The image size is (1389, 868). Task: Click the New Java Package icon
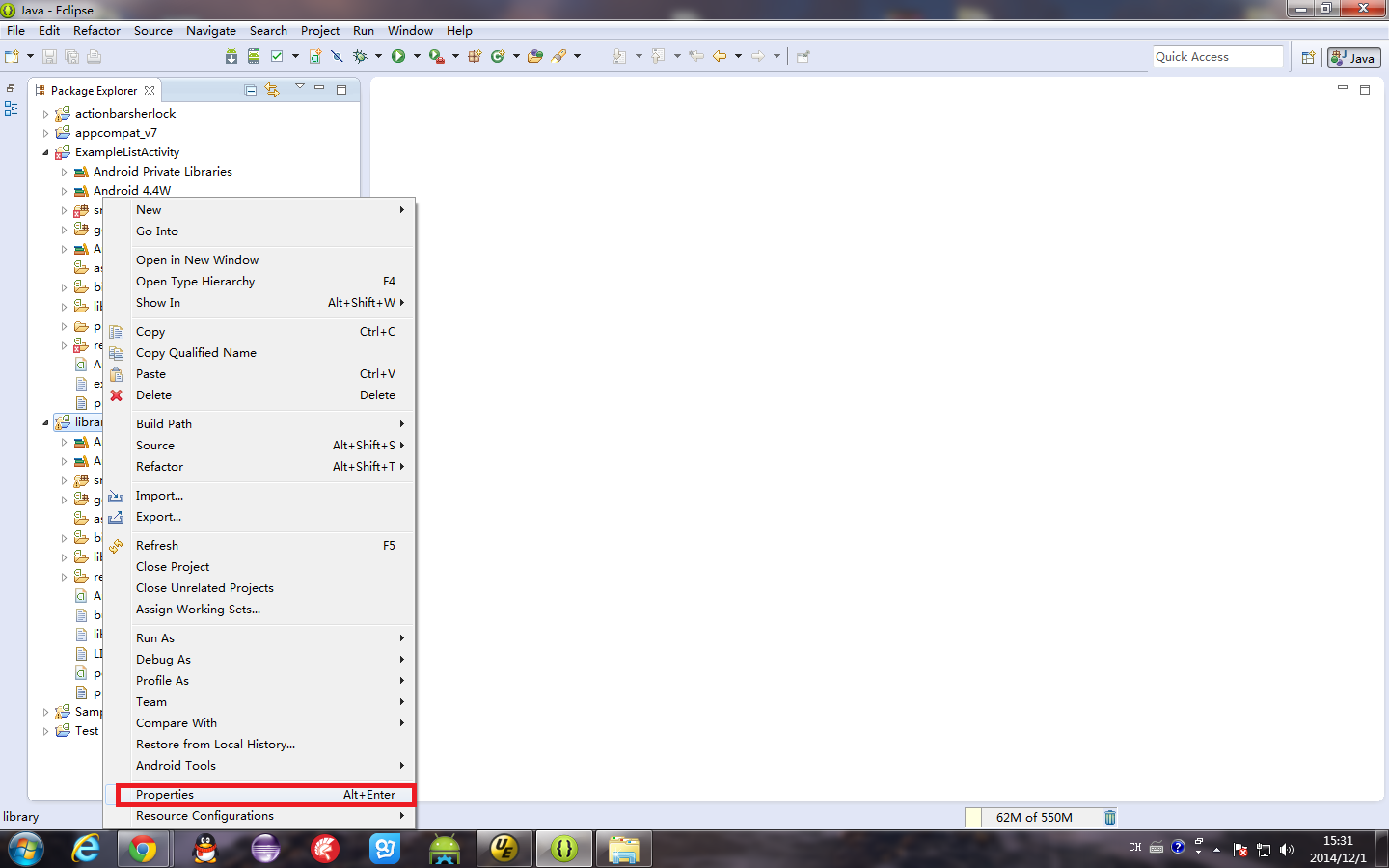click(475, 57)
